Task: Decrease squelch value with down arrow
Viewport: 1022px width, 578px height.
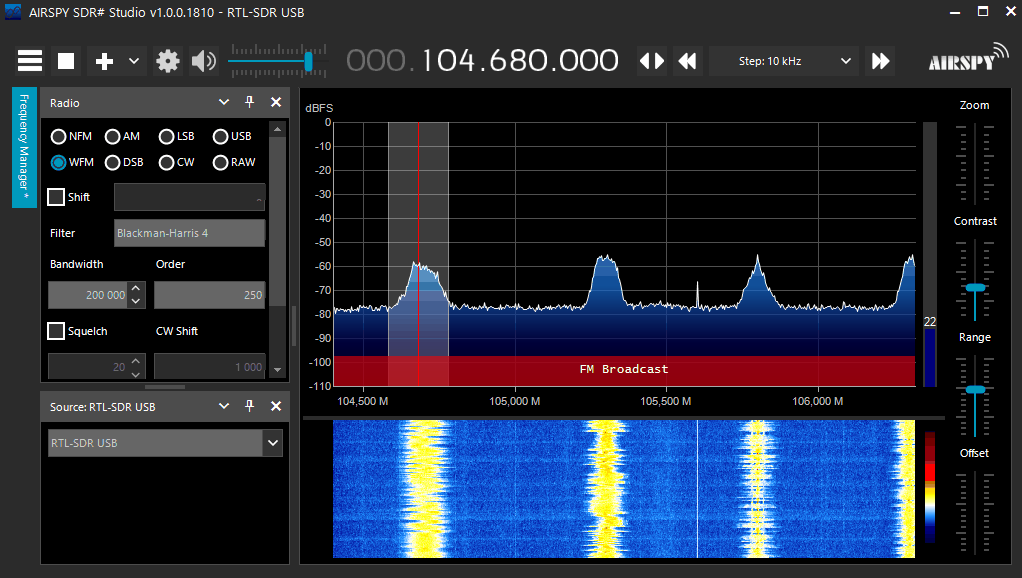Action: click(136, 373)
